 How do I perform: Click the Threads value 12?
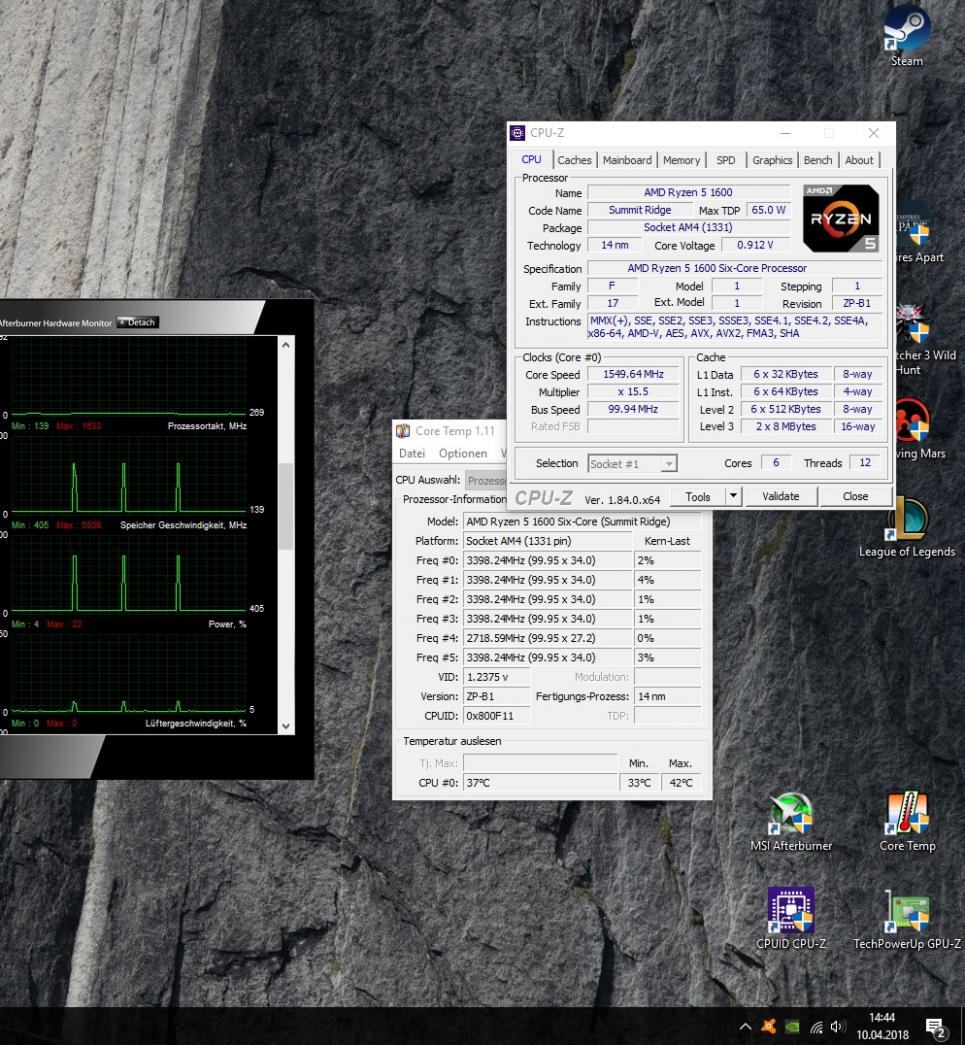pos(864,463)
